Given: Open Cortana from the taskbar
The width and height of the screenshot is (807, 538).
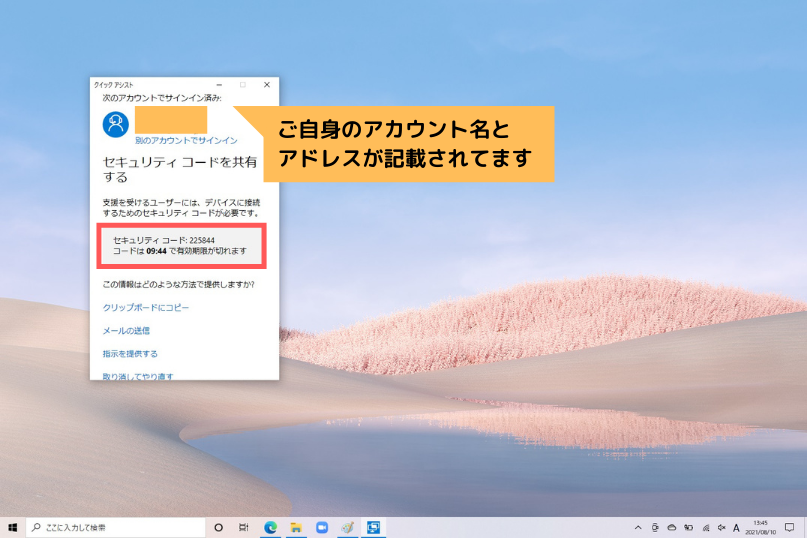Looking at the screenshot, I should pos(218,527).
